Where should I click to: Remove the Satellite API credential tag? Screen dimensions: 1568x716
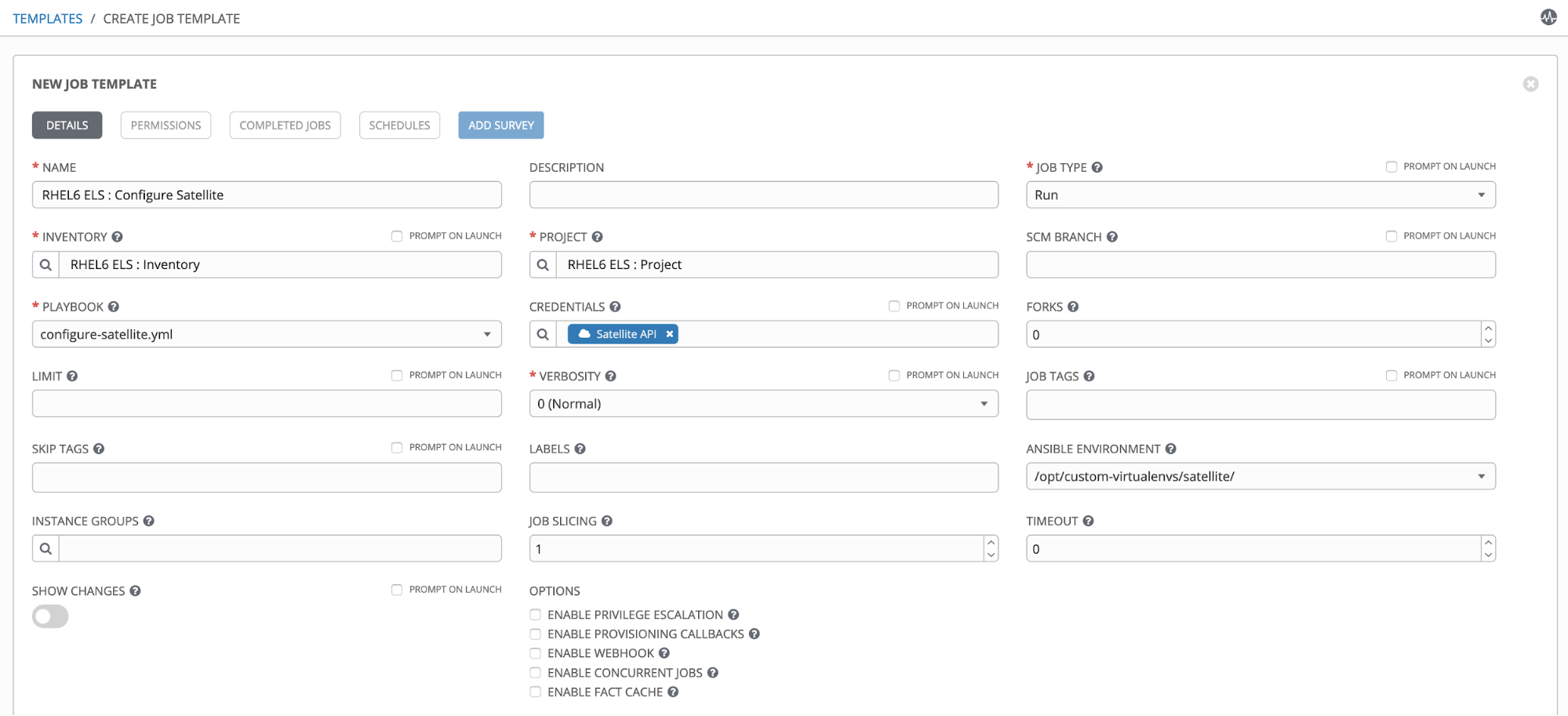coord(670,334)
